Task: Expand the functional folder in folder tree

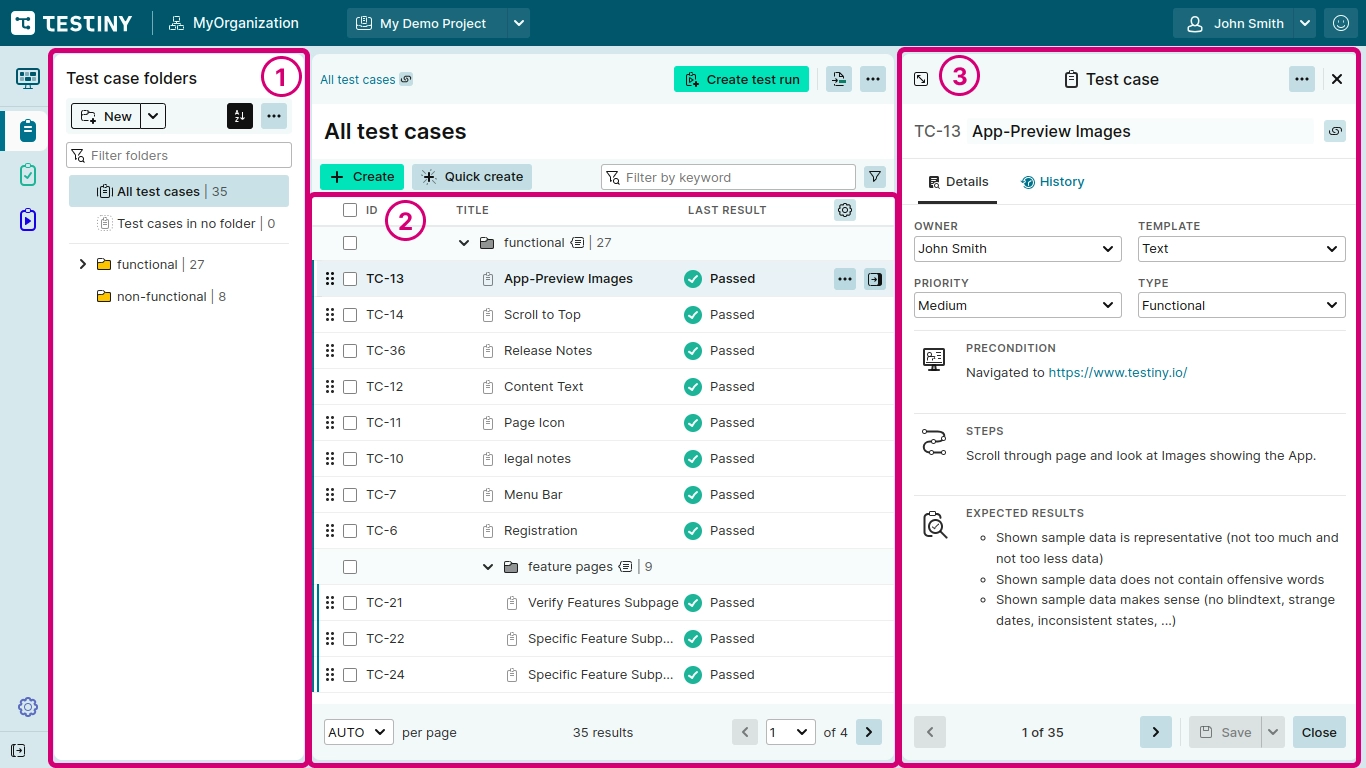Action: coord(83,265)
